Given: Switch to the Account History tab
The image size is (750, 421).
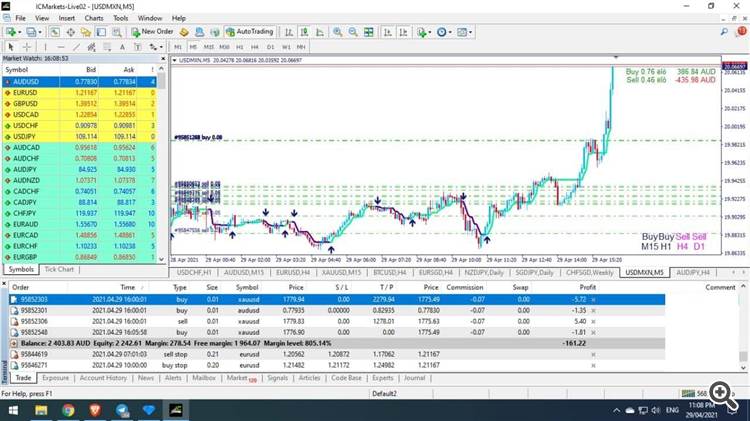Looking at the screenshot, I should (103, 378).
